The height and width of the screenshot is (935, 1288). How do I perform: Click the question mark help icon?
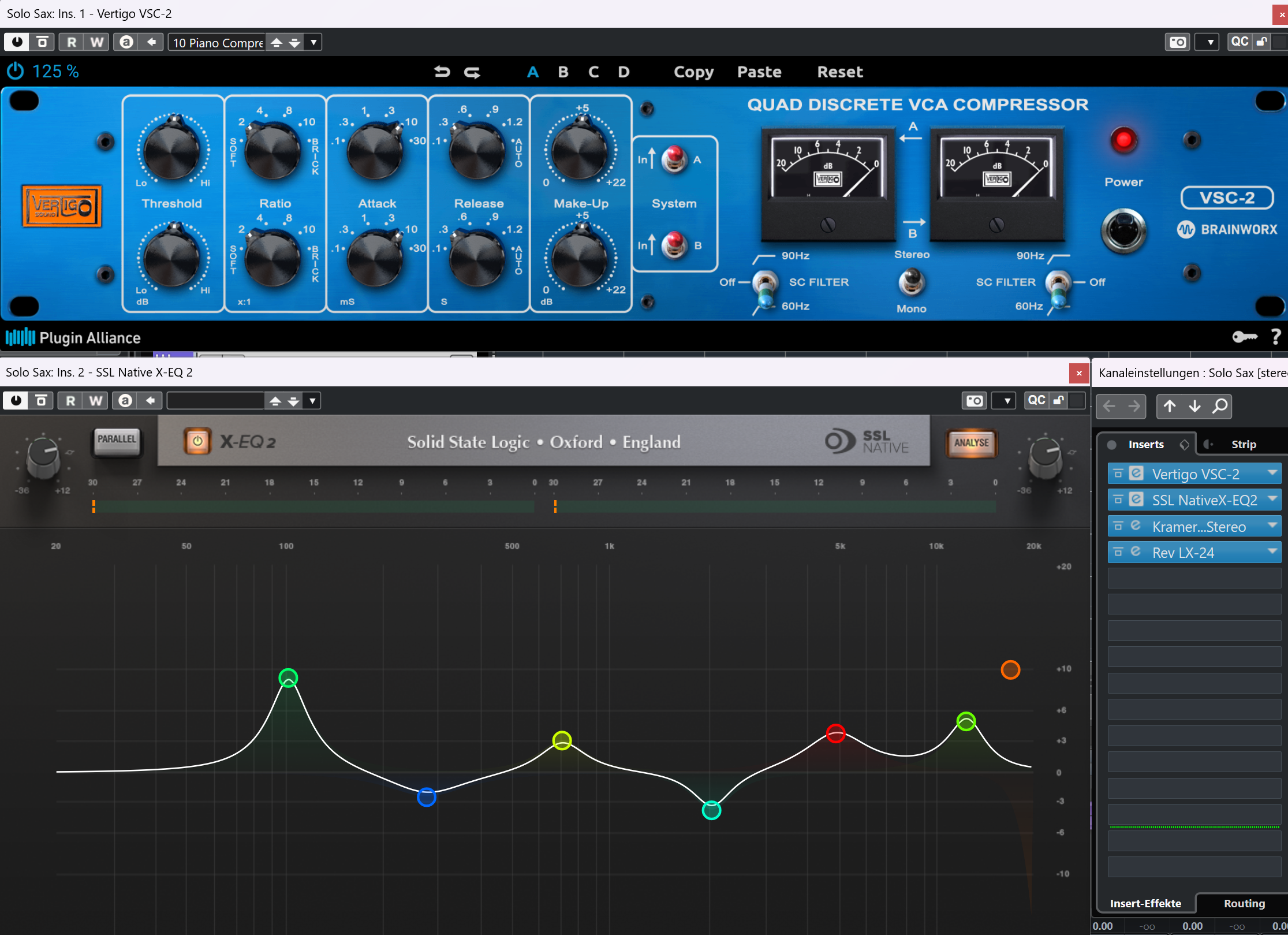click(x=1275, y=337)
